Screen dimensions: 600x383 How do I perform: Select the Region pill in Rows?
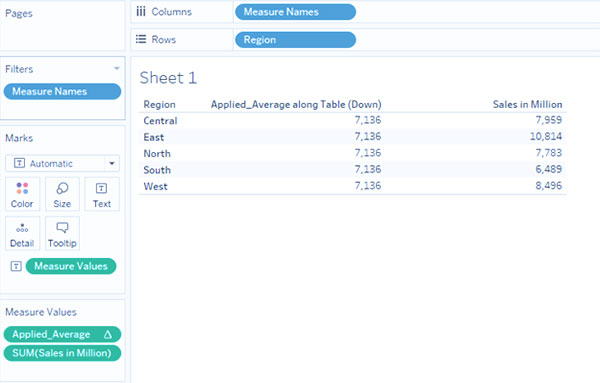point(295,40)
